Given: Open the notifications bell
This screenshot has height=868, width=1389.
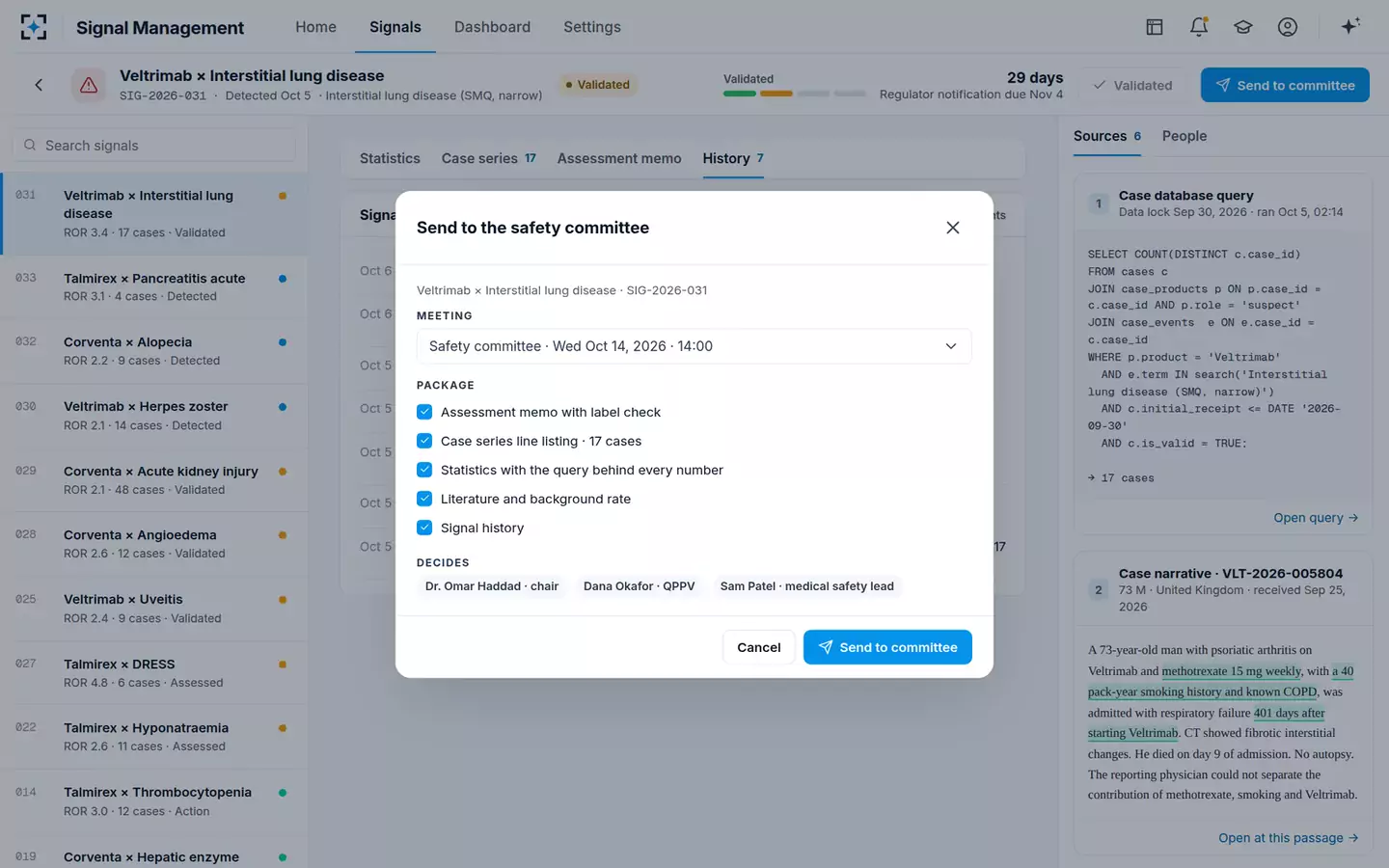Looking at the screenshot, I should tap(1199, 27).
